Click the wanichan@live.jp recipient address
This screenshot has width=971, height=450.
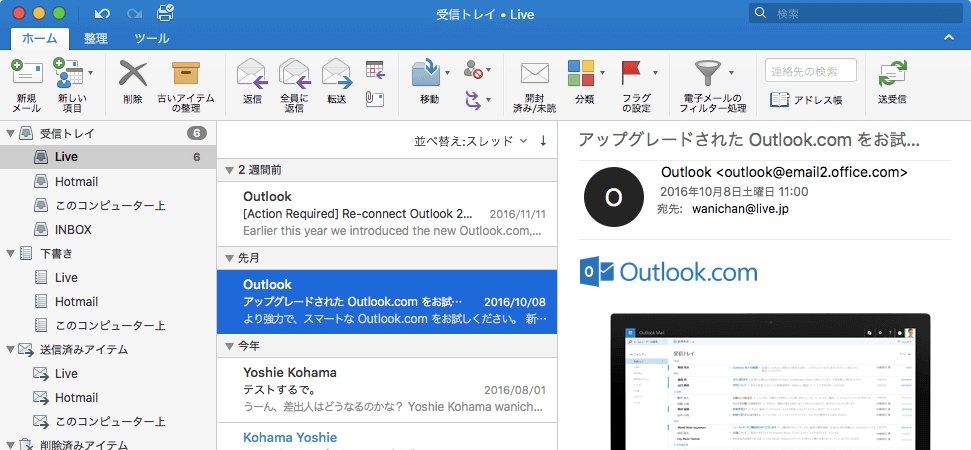(741, 209)
